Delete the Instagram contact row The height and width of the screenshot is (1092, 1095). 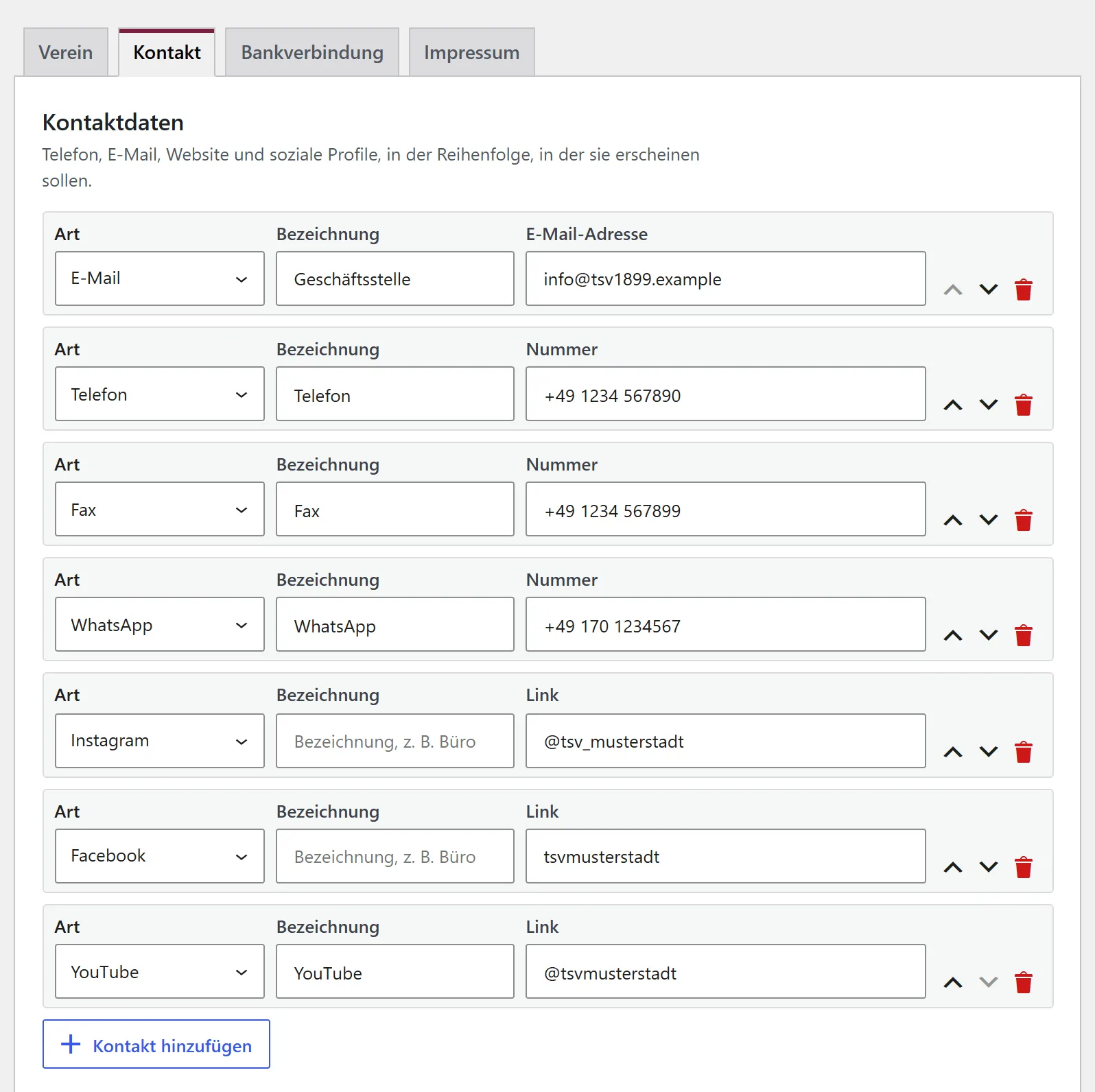click(x=1024, y=752)
